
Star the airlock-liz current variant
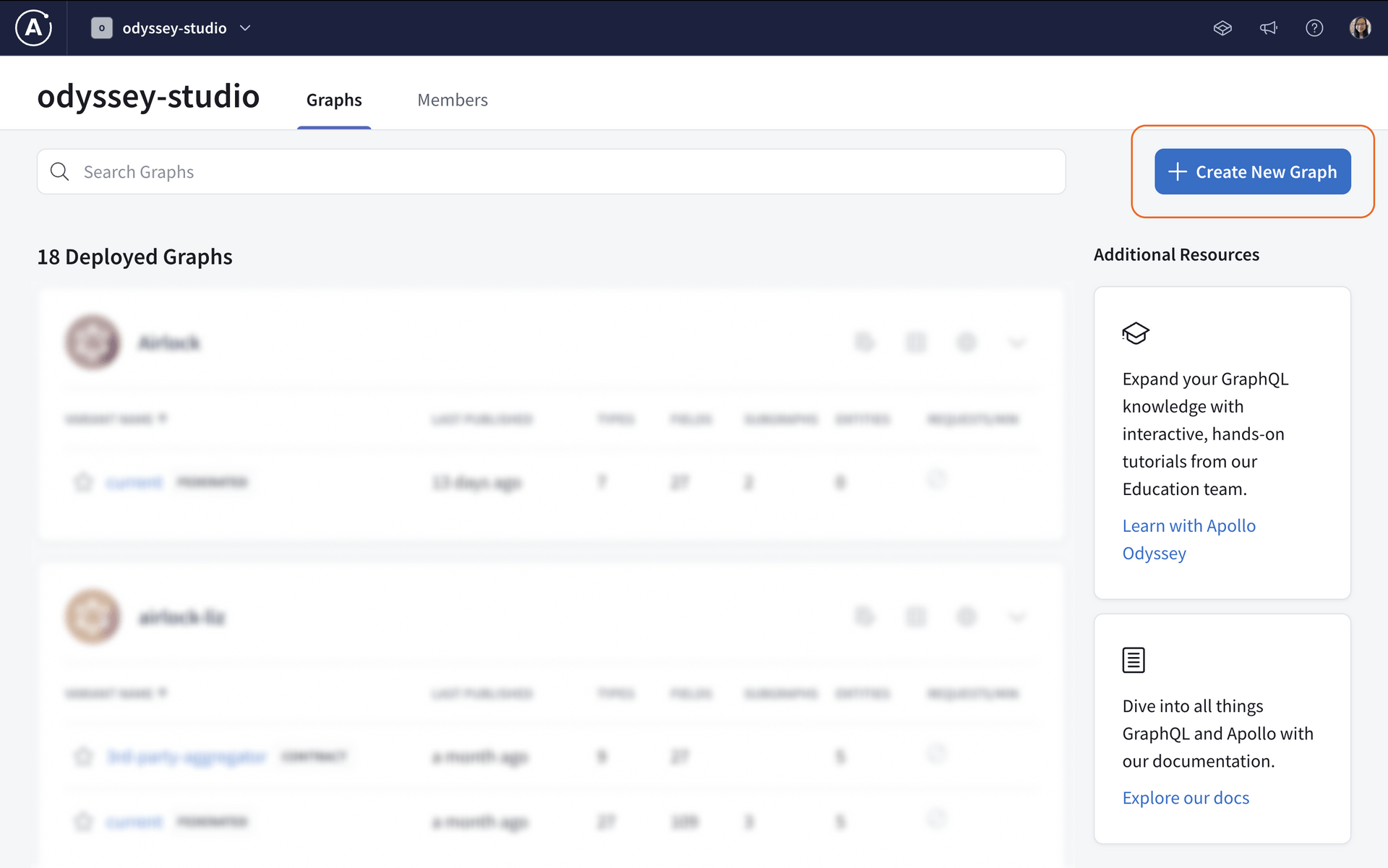84,822
